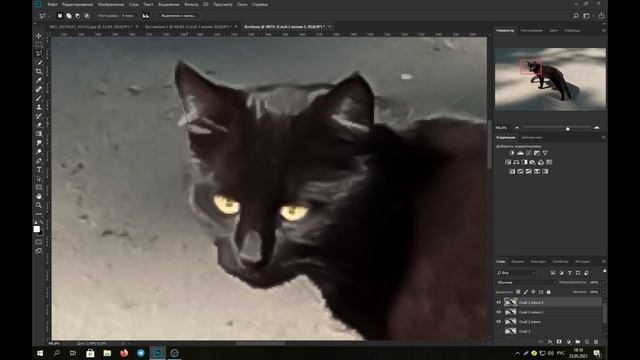The image size is (640, 360).
Task: Toggle lock image pixels
Action: [x=526, y=292]
